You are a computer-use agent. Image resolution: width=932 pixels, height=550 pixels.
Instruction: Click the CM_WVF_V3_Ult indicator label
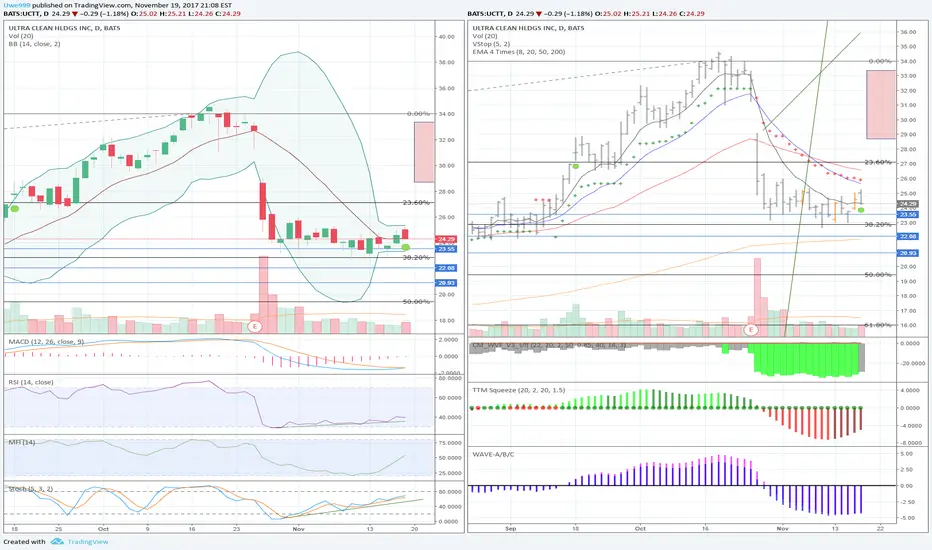pos(549,345)
